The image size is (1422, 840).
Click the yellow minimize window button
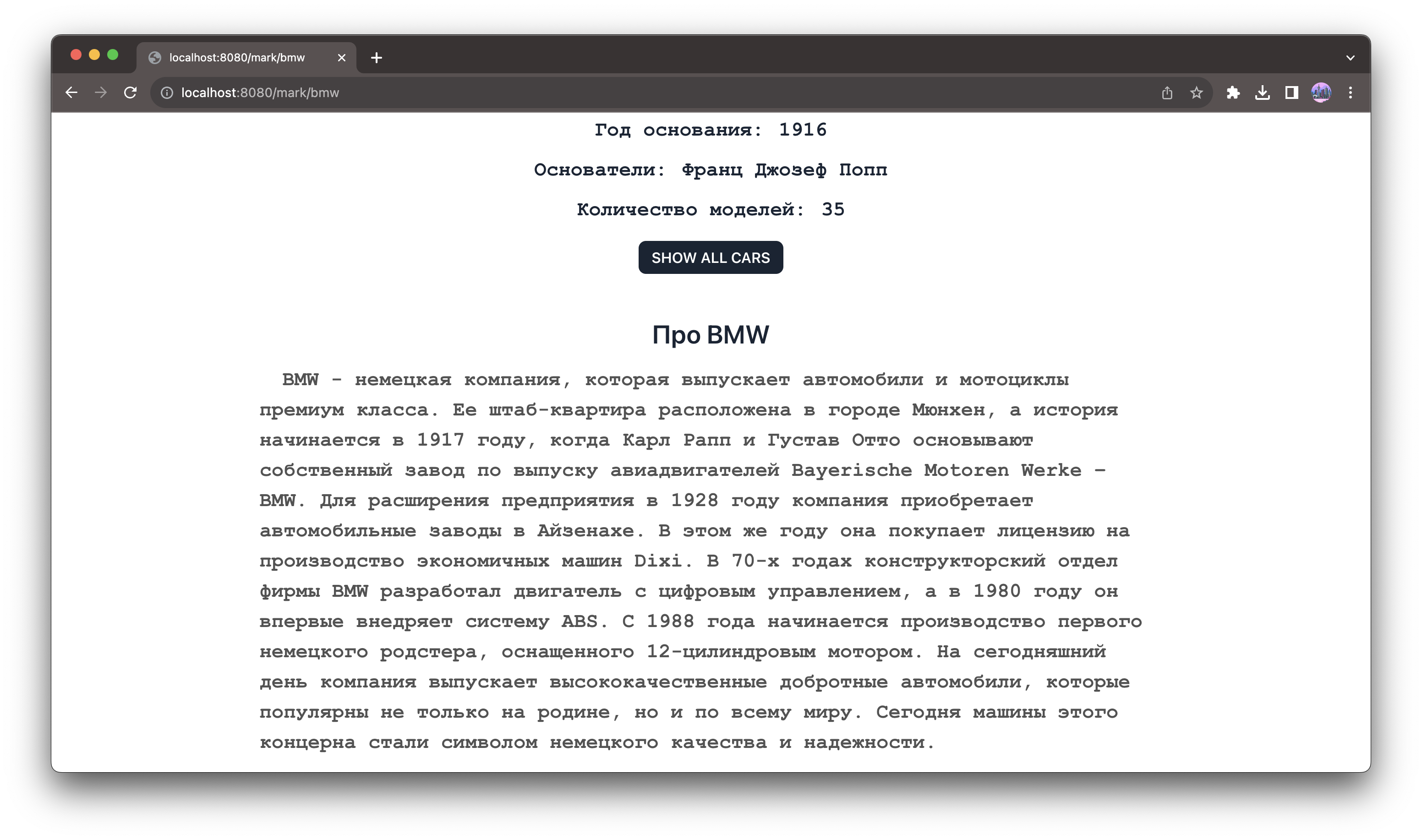[x=94, y=55]
